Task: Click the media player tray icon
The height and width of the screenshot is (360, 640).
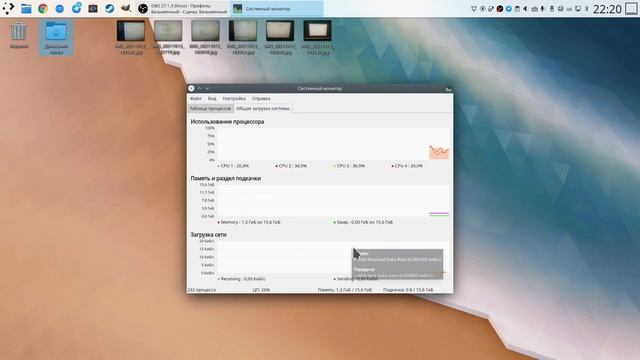Action: [x=482, y=9]
